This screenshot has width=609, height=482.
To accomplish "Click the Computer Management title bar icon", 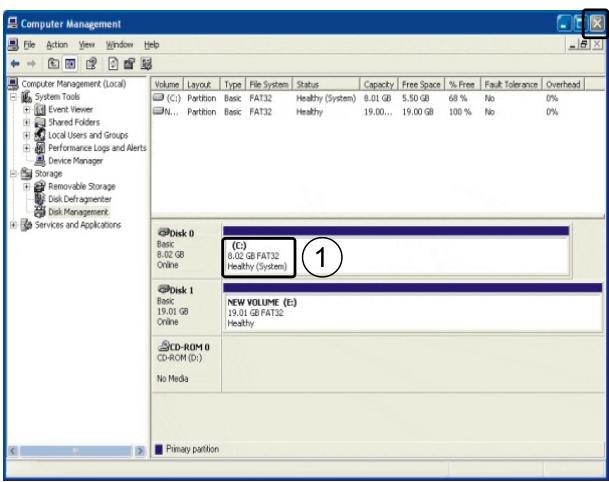I will tap(12, 23).
